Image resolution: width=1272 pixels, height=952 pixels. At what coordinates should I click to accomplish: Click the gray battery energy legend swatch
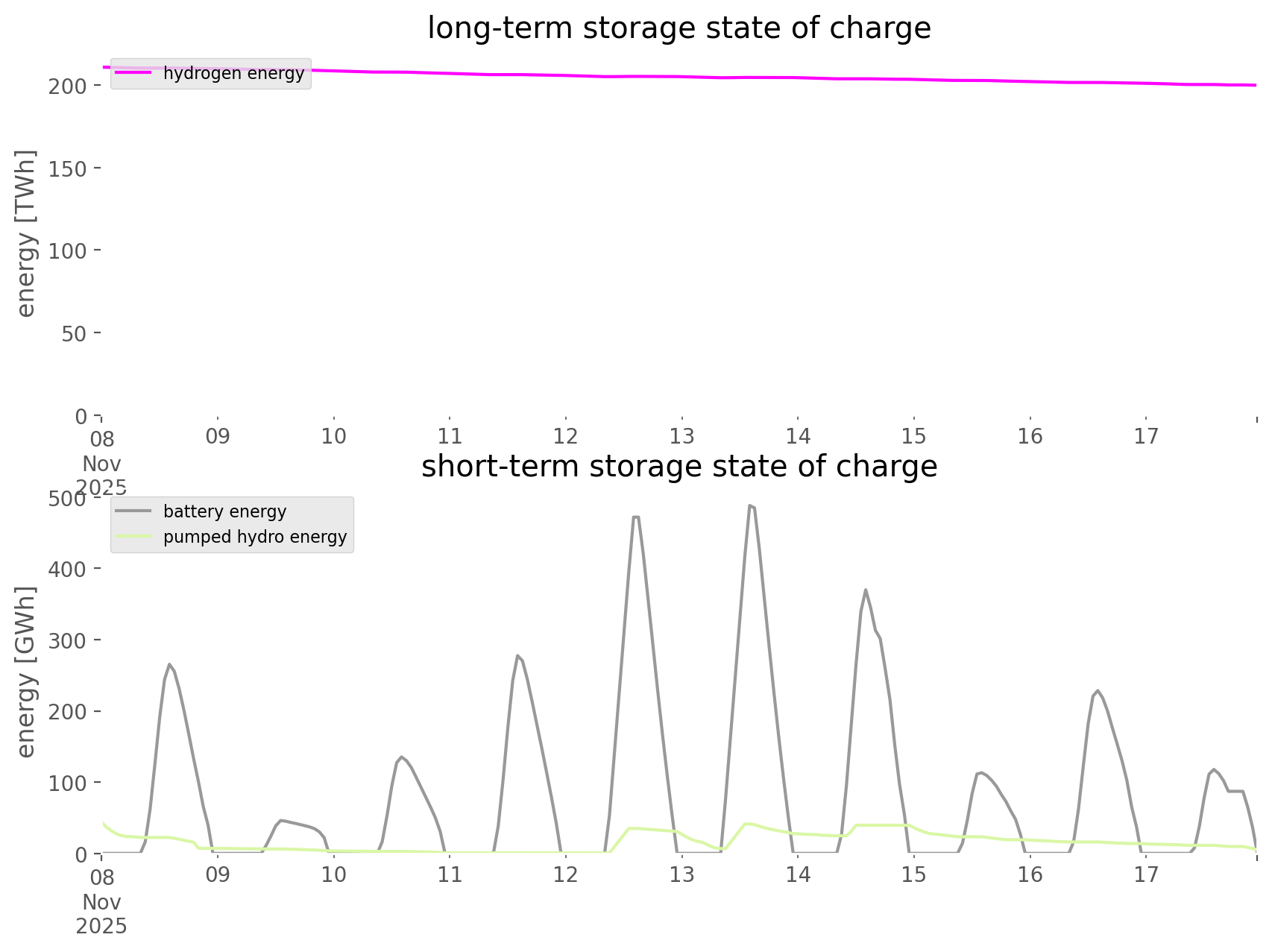(x=133, y=511)
